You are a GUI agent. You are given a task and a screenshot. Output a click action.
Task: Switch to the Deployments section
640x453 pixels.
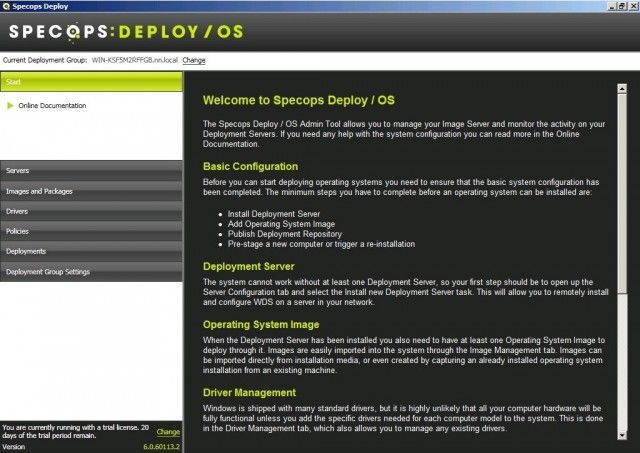[x=91, y=251]
